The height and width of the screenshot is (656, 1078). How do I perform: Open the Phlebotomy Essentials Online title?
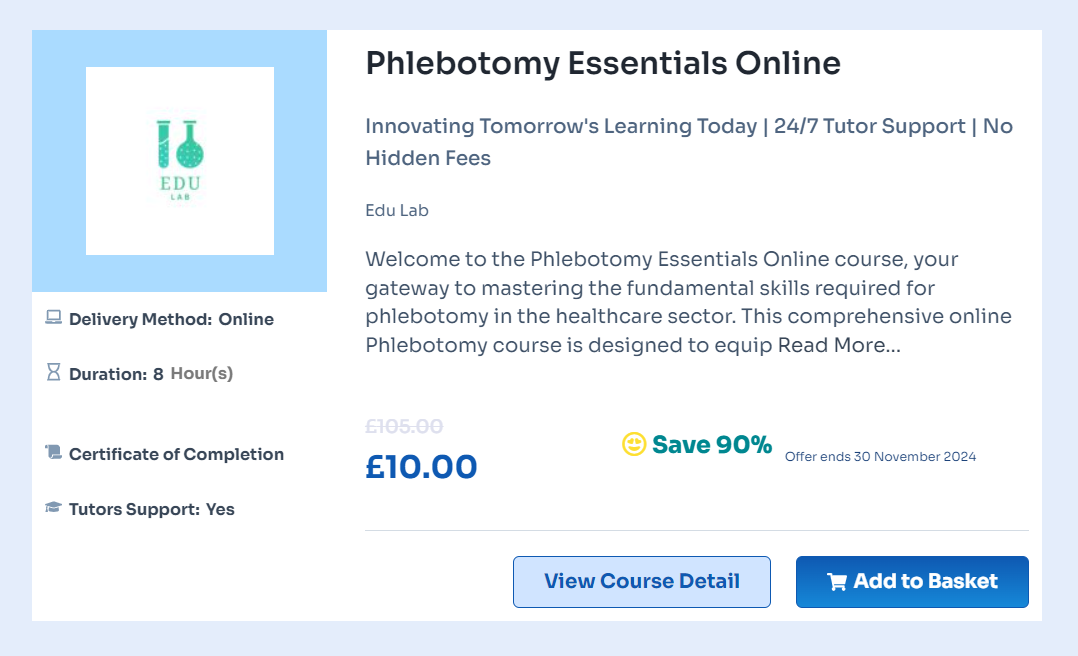point(603,64)
